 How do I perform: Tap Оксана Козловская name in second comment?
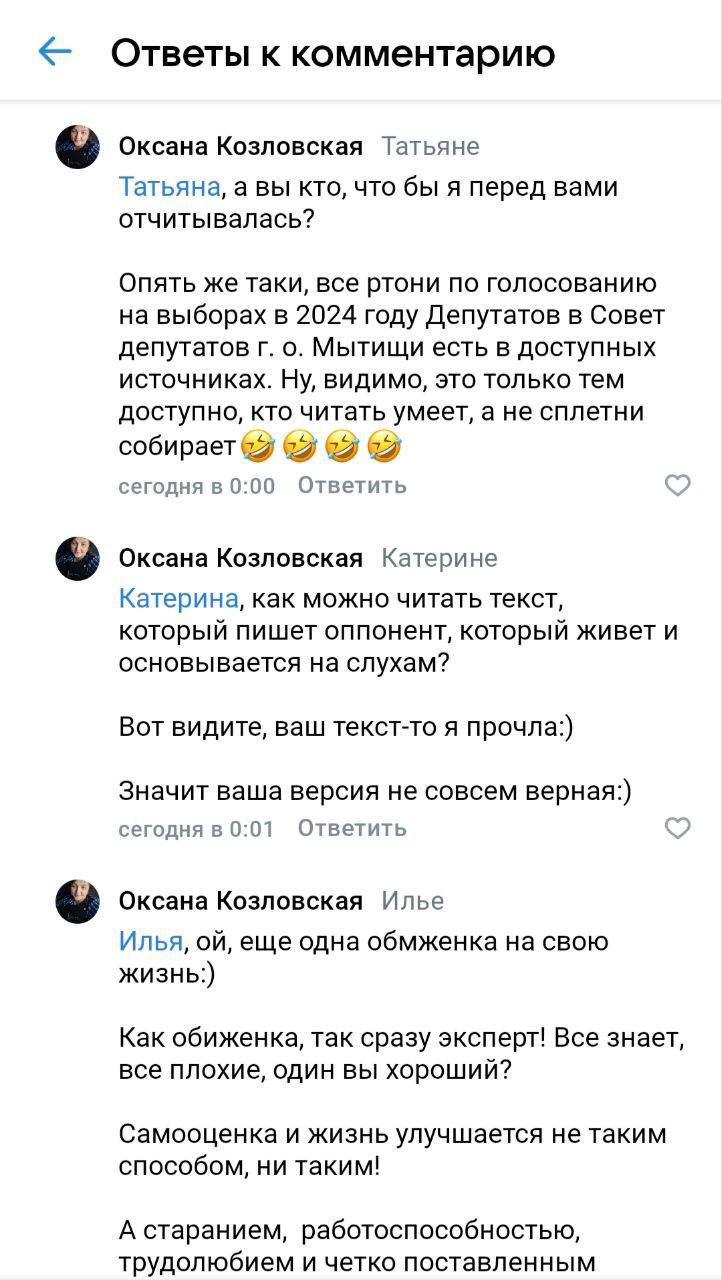point(240,558)
